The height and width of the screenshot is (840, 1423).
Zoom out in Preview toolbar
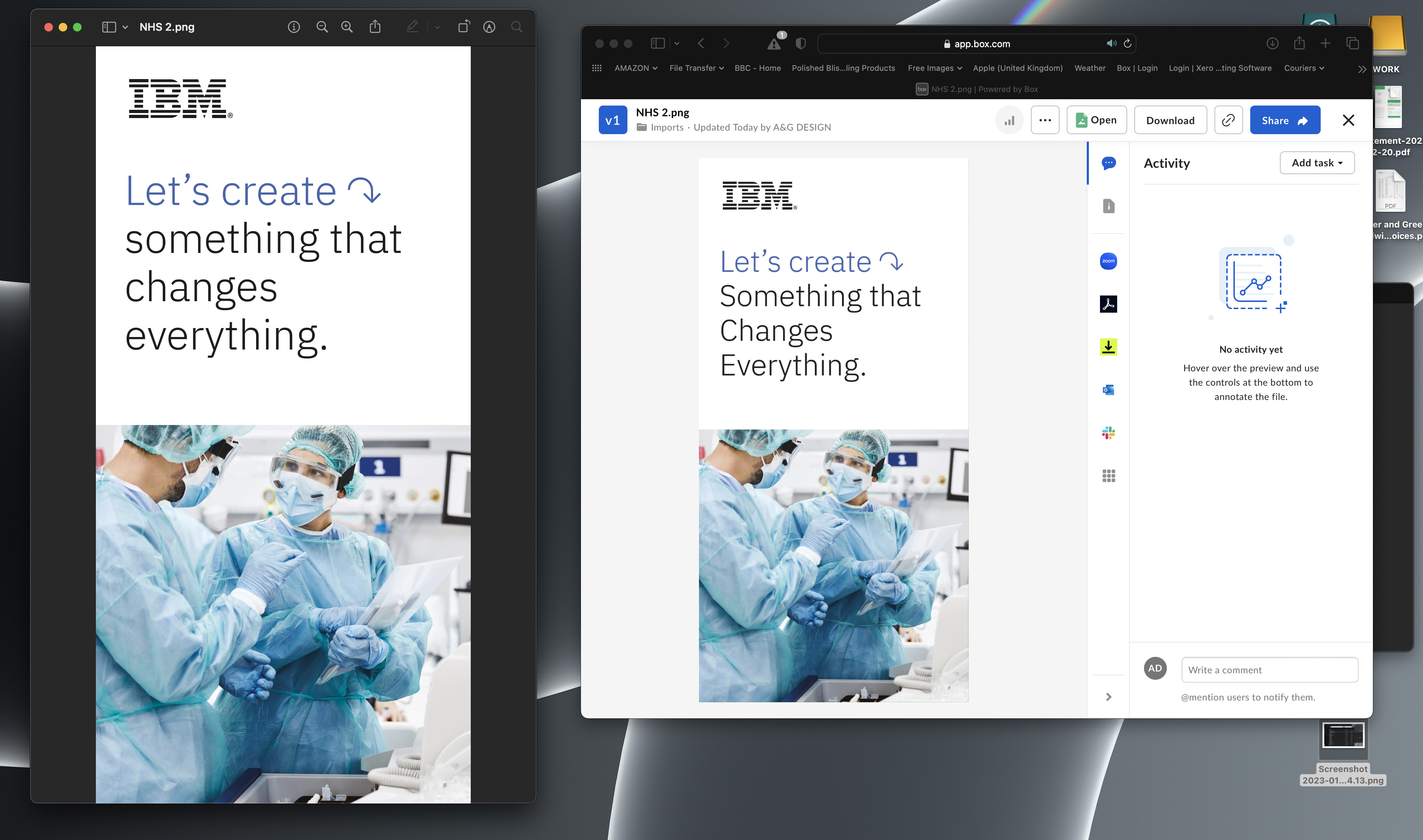click(322, 26)
